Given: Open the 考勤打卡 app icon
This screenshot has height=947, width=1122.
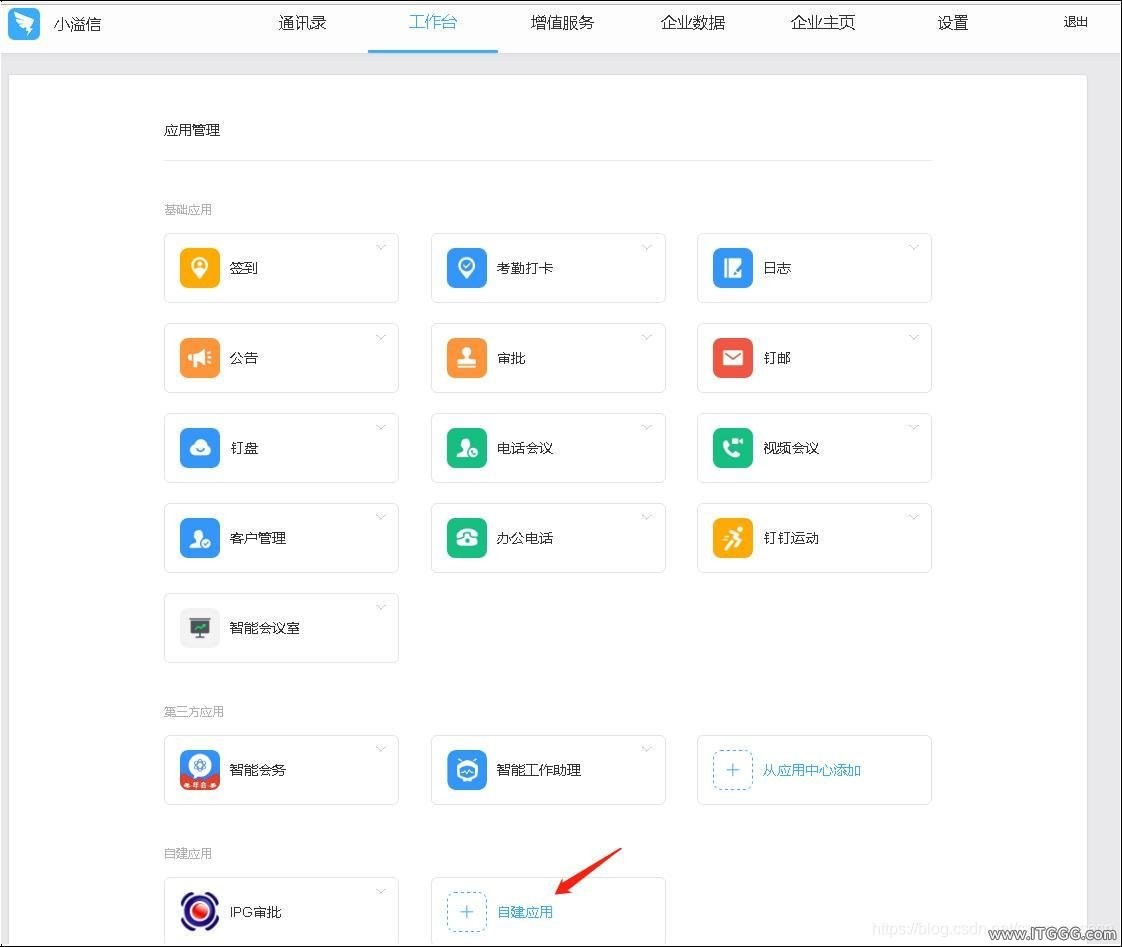Looking at the screenshot, I should pos(467,268).
